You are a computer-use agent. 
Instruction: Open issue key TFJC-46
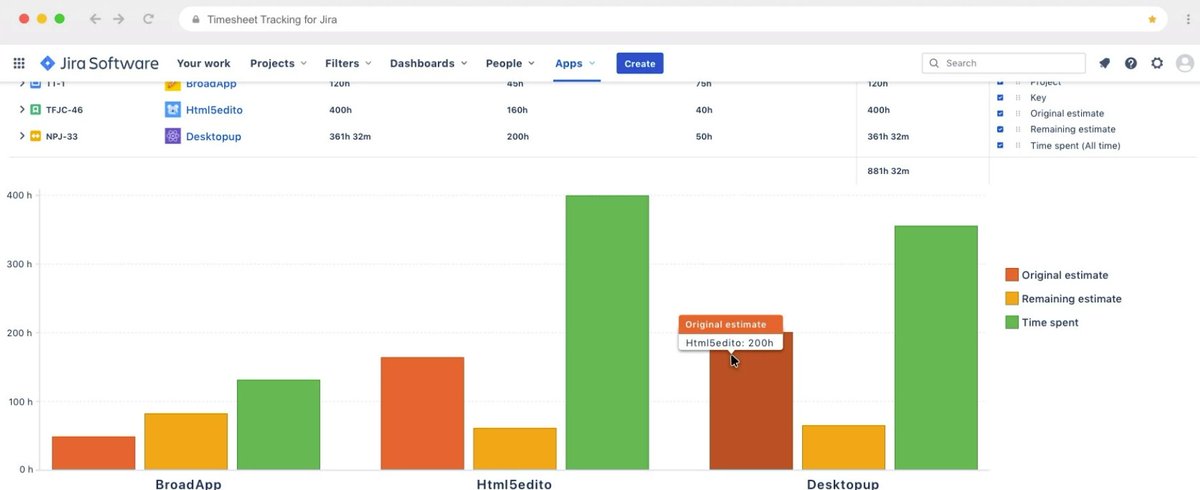64,109
